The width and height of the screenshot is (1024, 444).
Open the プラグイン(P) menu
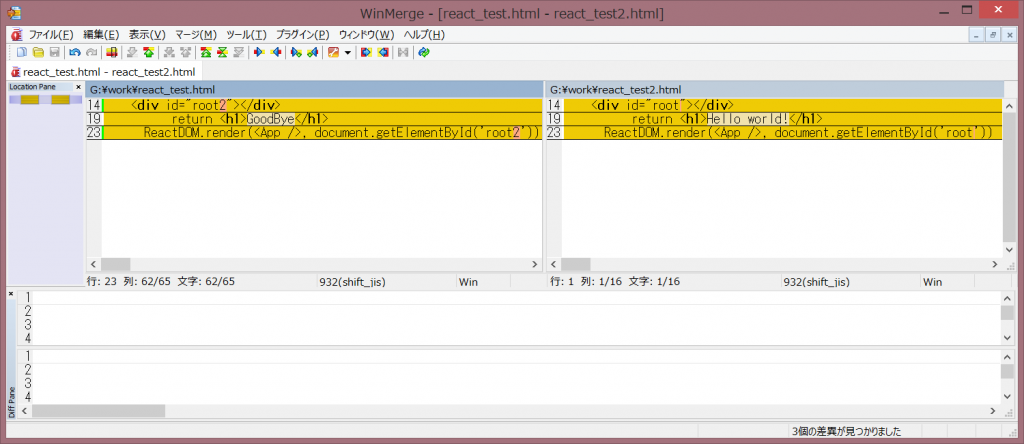[x=302, y=35]
